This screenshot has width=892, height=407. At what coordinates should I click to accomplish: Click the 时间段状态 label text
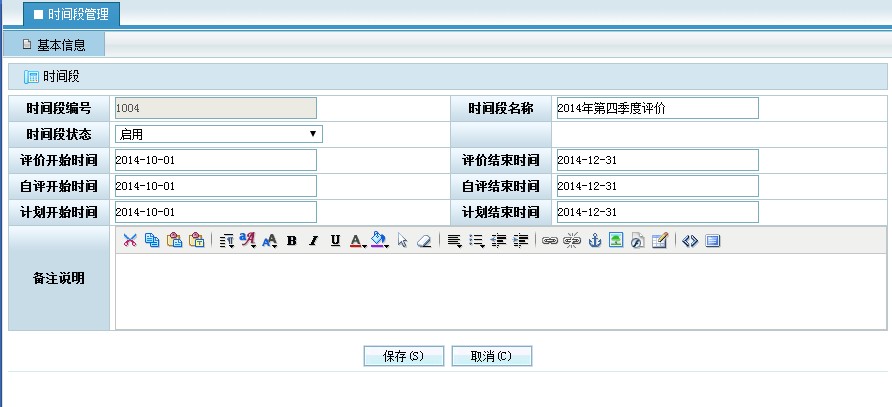coord(59,134)
